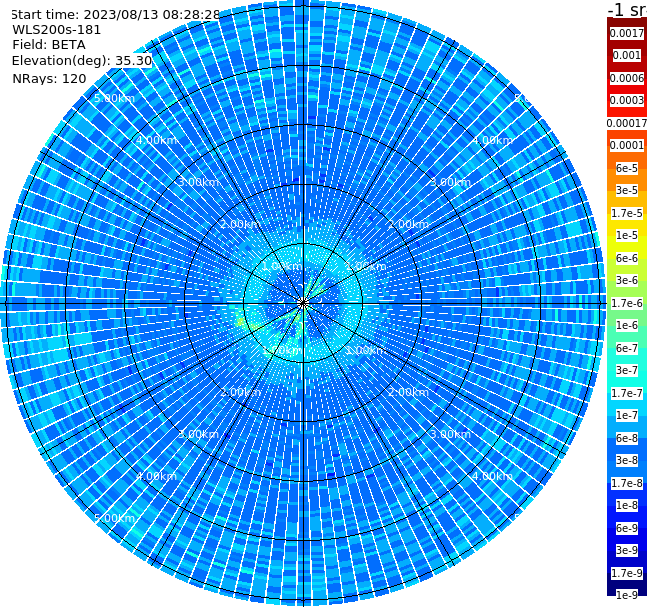Image resolution: width=647 pixels, height=607 pixels.
Task: Click the 6e-7 colorbar label
Action: (627, 348)
